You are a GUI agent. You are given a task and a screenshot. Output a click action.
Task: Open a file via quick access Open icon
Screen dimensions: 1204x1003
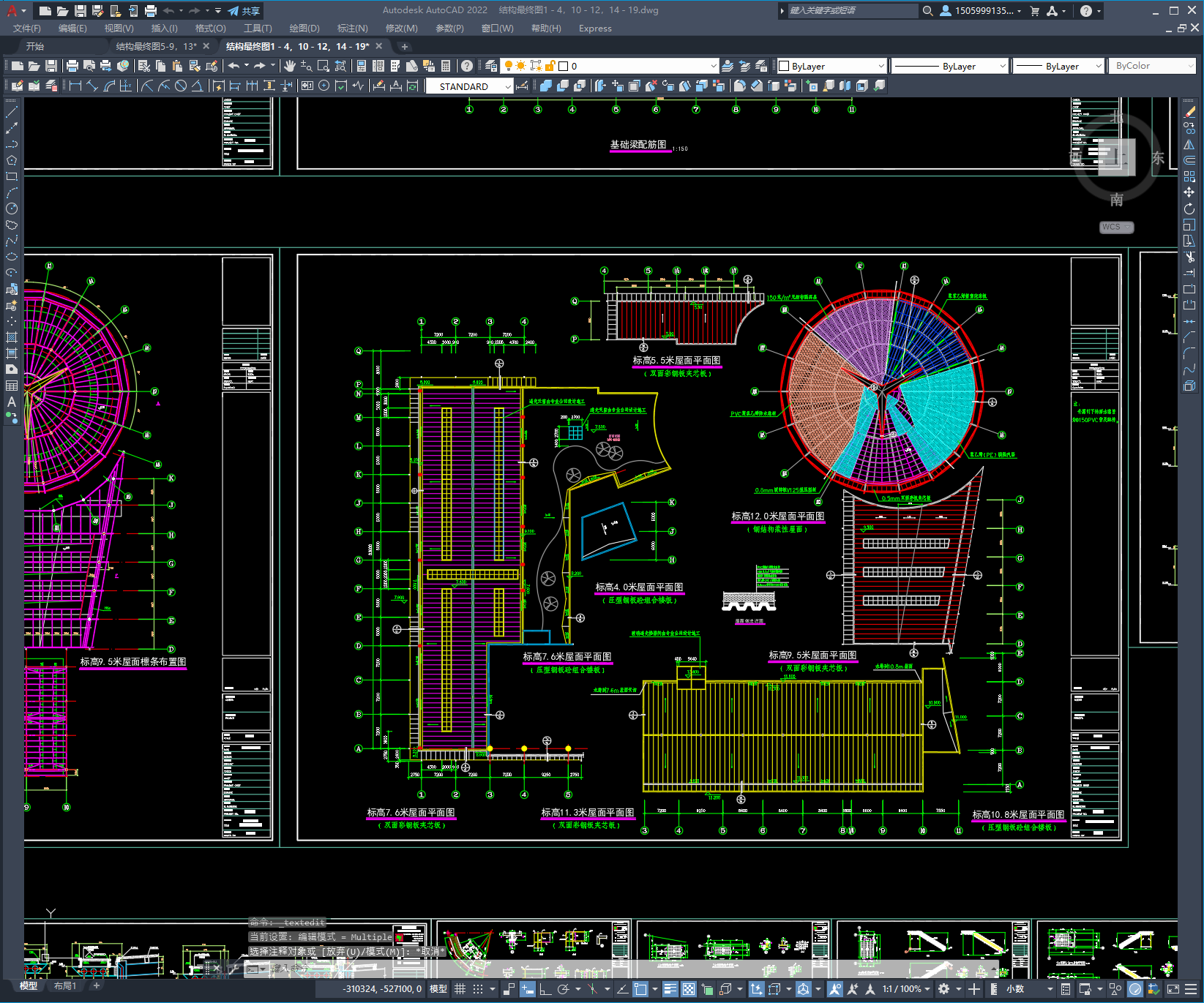pyautogui.click(x=63, y=11)
